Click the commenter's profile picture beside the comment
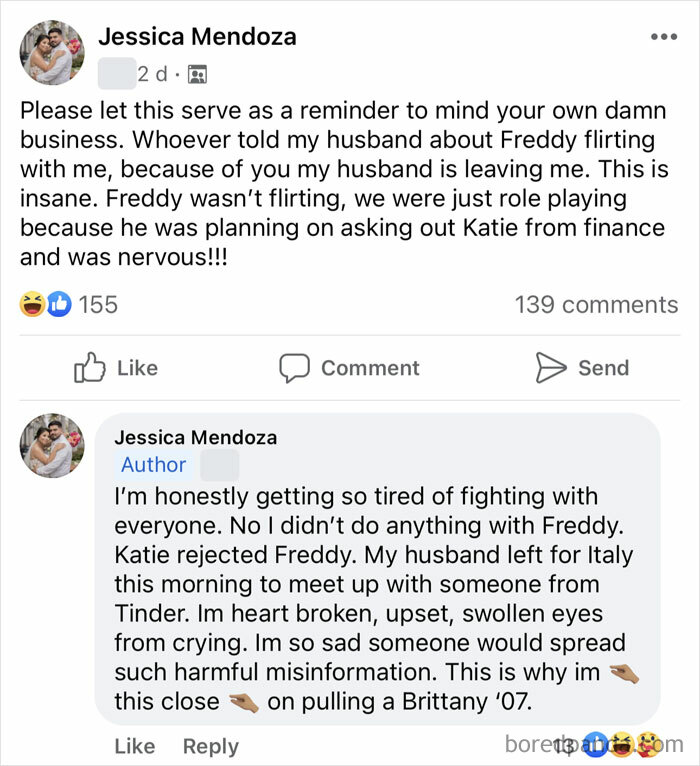Image resolution: width=700 pixels, height=766 pixels. [x=52, y=445]
